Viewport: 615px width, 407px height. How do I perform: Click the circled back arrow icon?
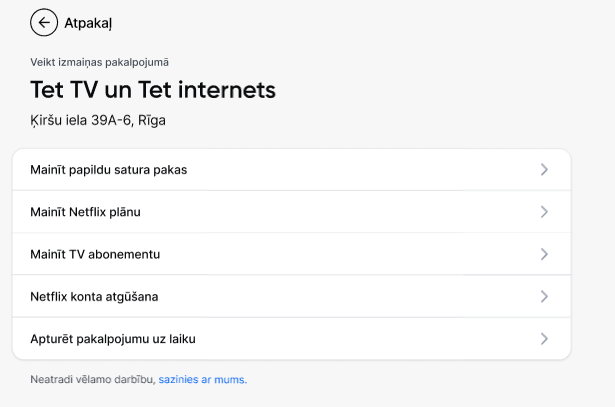pyautogui.click(x=44, y=22)
